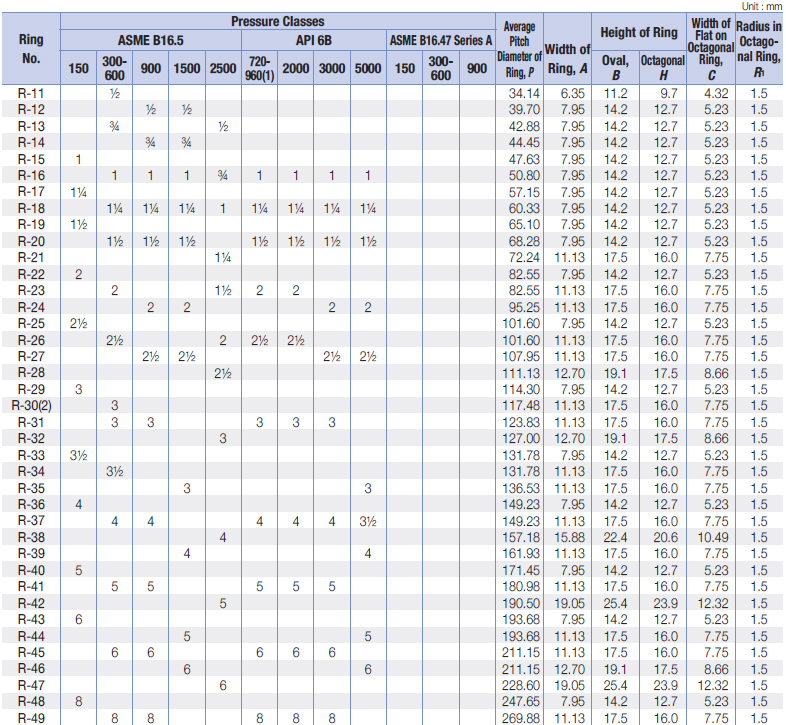
Task: Click the Height of Ring header
Action: (x=639, y=32)
